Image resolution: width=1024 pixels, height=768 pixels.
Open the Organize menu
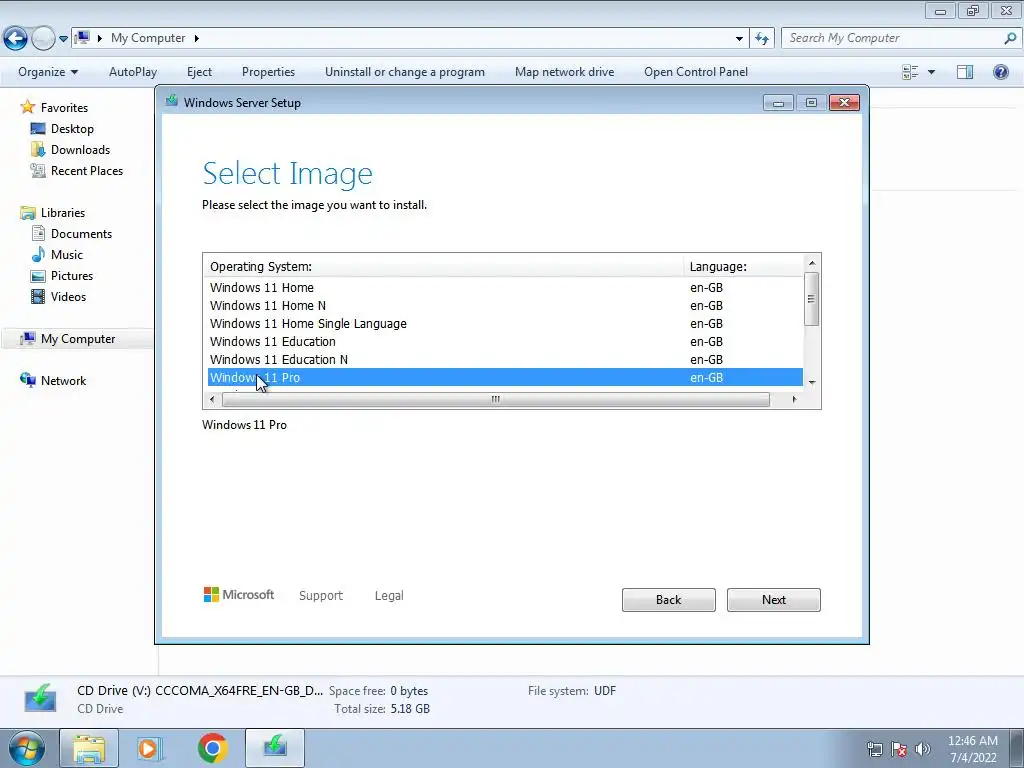click(x=48, y=72)
